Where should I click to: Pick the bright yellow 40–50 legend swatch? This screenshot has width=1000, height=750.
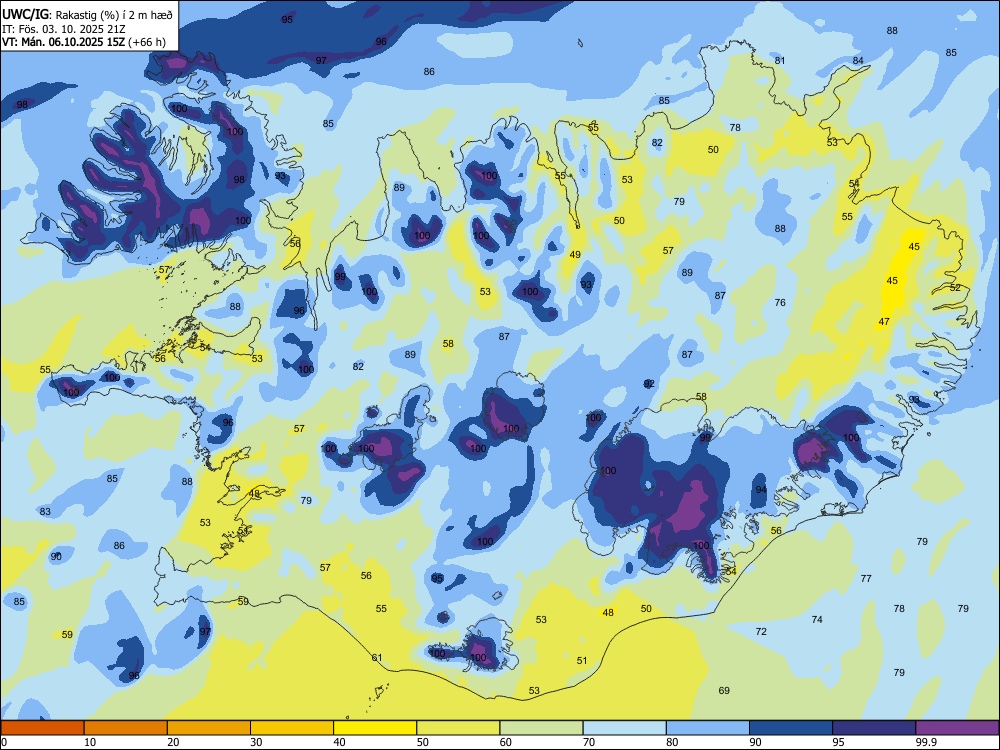tap(375, 728)
